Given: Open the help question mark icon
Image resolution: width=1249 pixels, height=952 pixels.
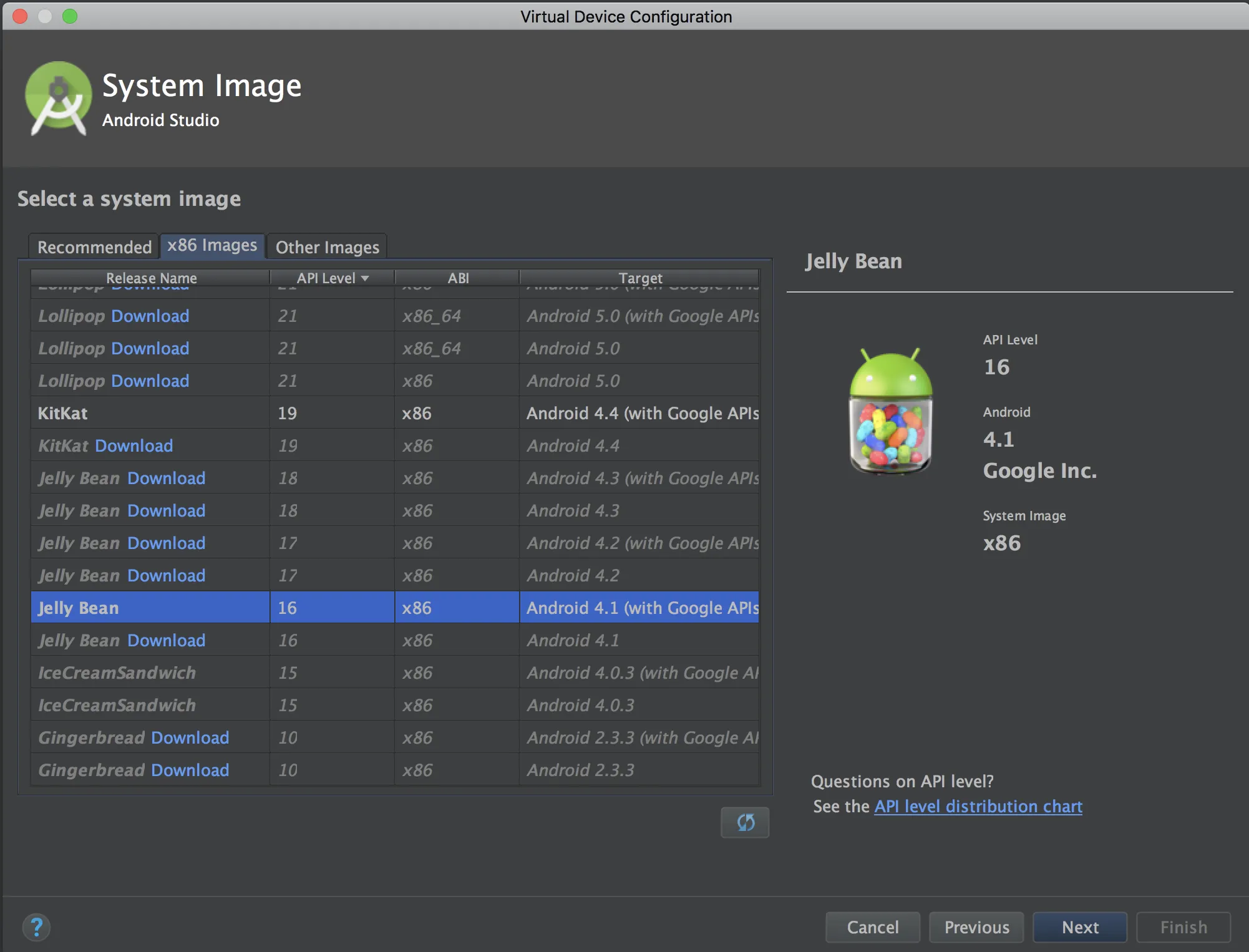Looking at the screenshot, I should tap(36, 927).
